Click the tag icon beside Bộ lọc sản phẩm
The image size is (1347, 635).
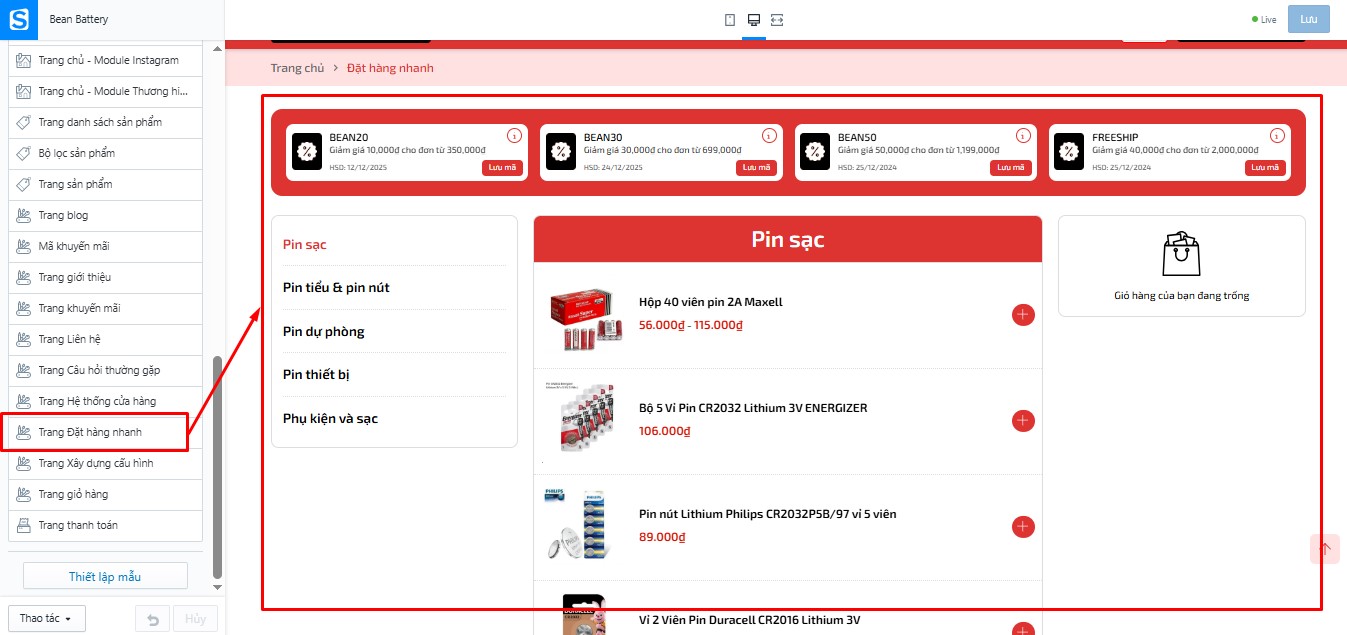coord(25,153)
